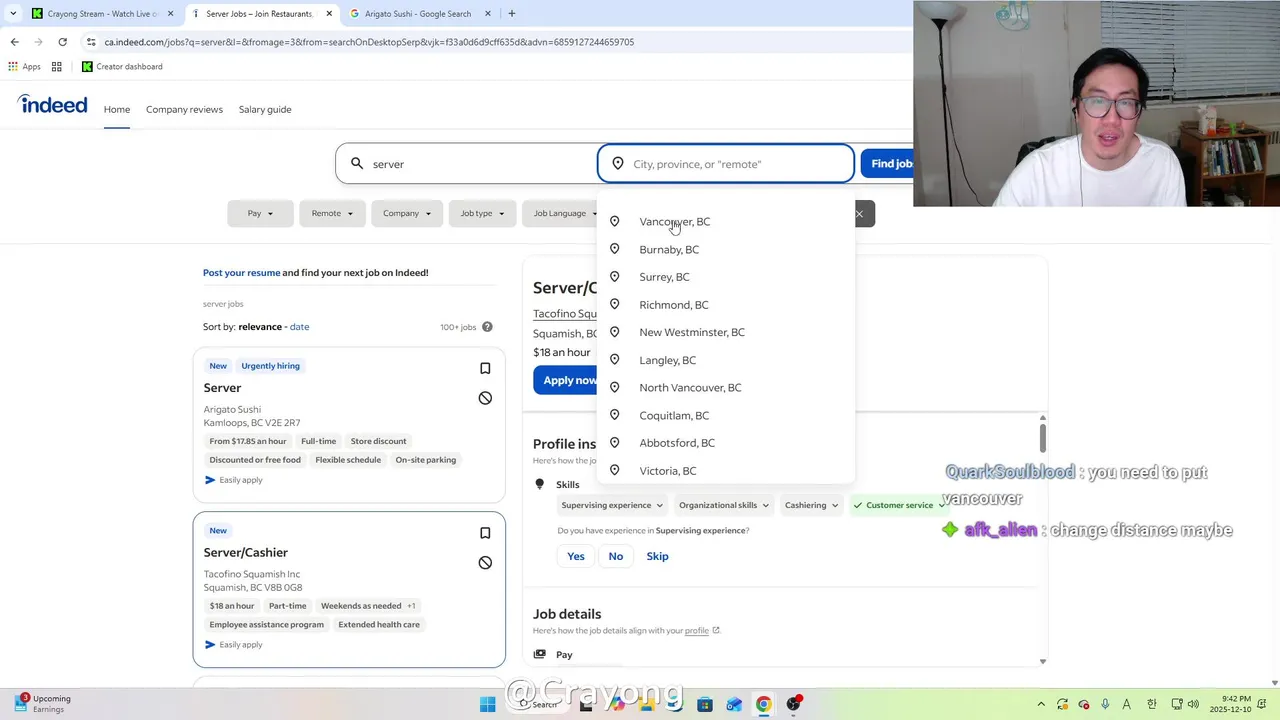Click not-interested icon on Arigato Sushi job
Viewport: 1280px width, 720px height.
[485, 398]
